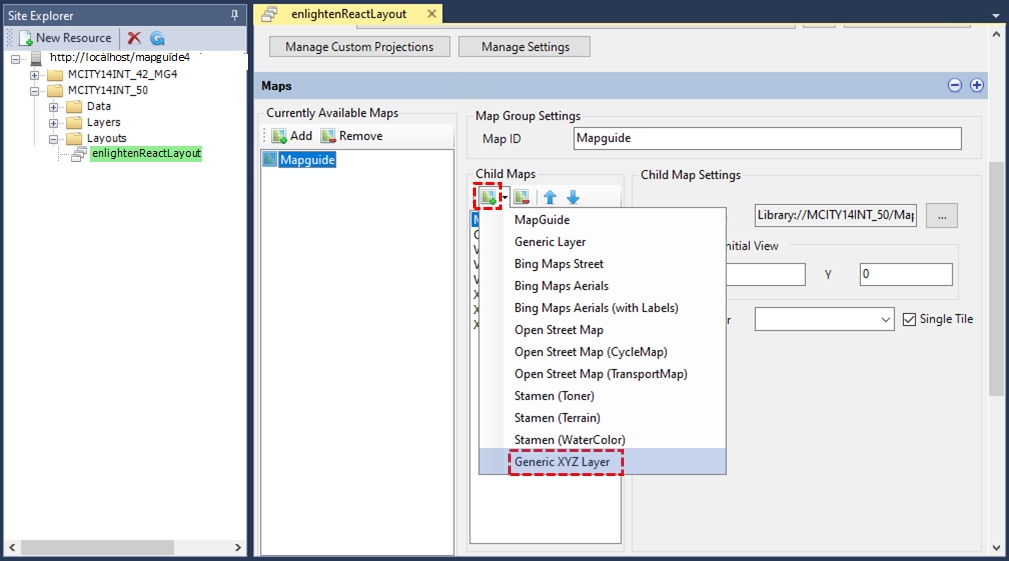Click the add child map icon
Viewport: 1009px width, 561px height.
(x=487, y=197)
